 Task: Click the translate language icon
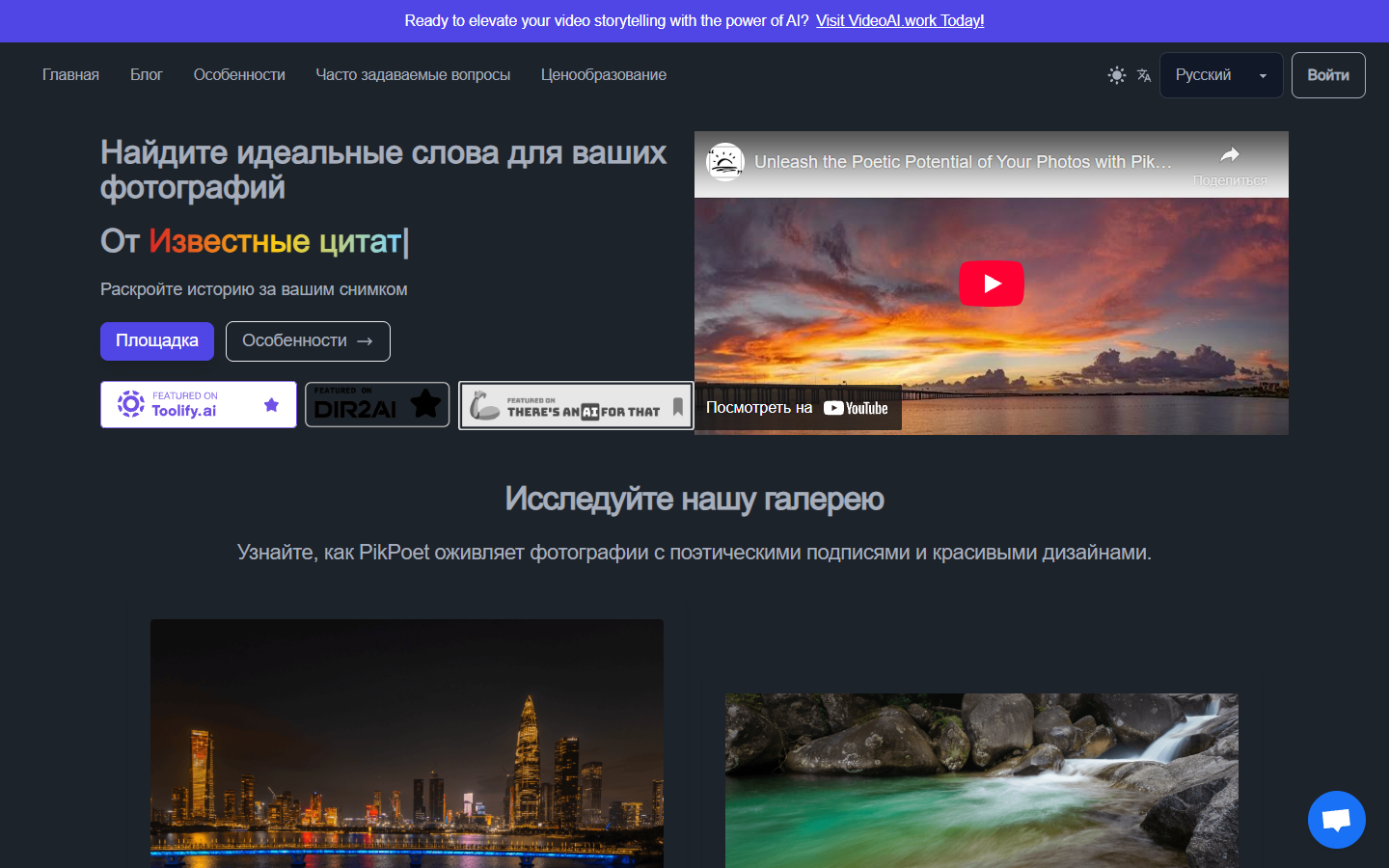coord(1144,75)
